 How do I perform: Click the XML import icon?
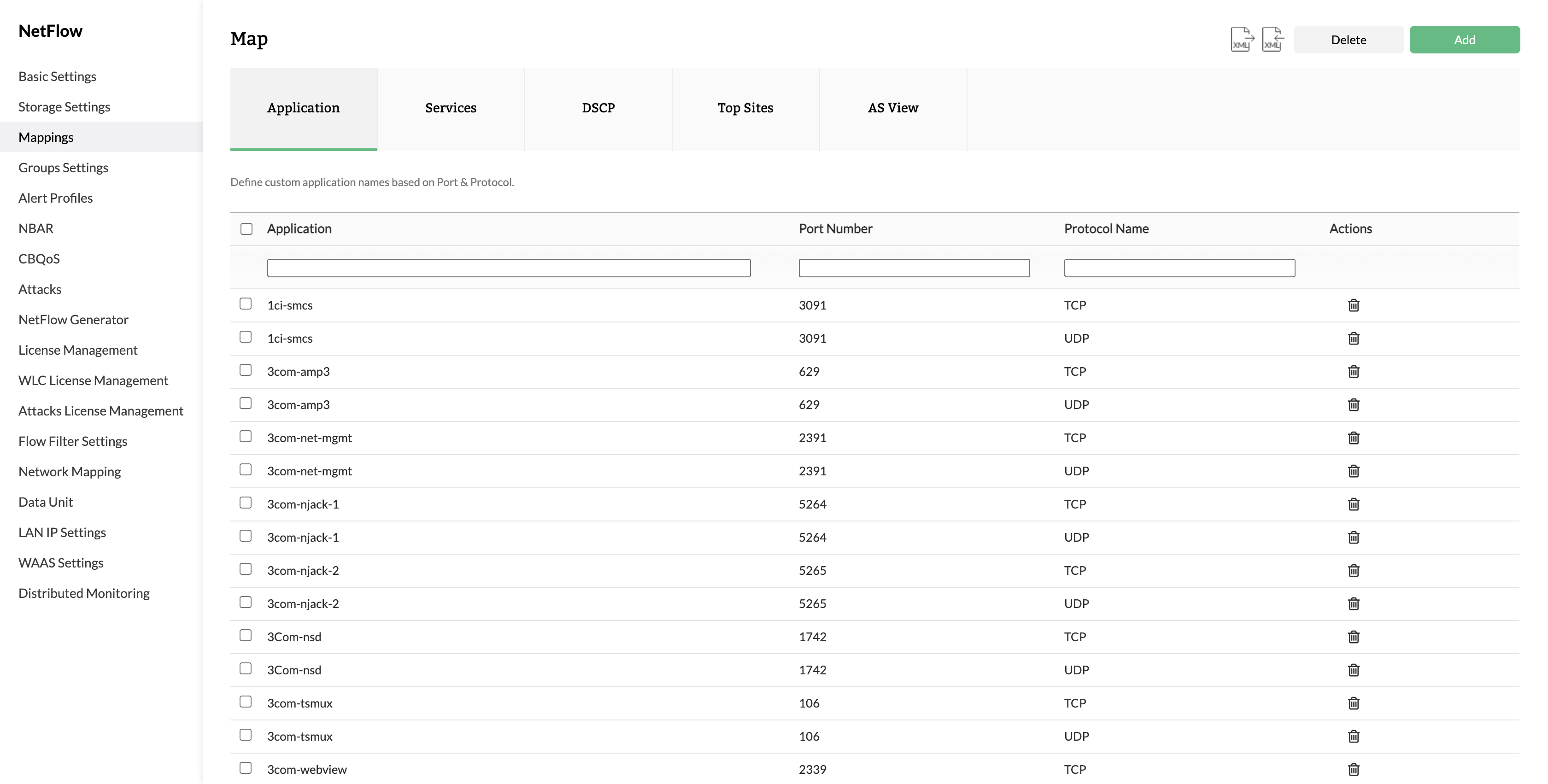(x=1272, y=40)
